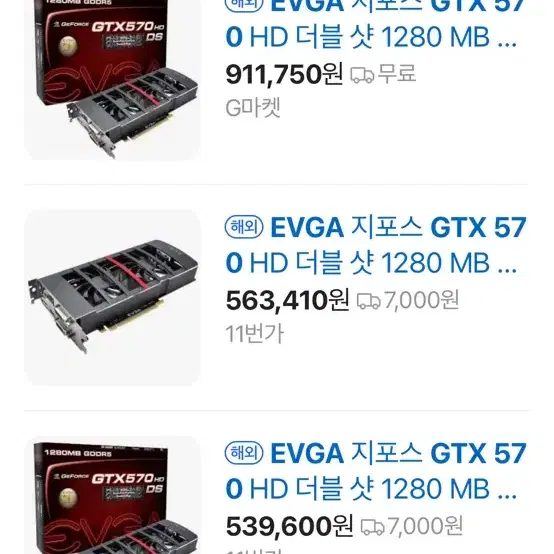Open boxed GTX570 thumbnail of the 539,600원 listing
554x554 pixels.
[x=112, y=495]
